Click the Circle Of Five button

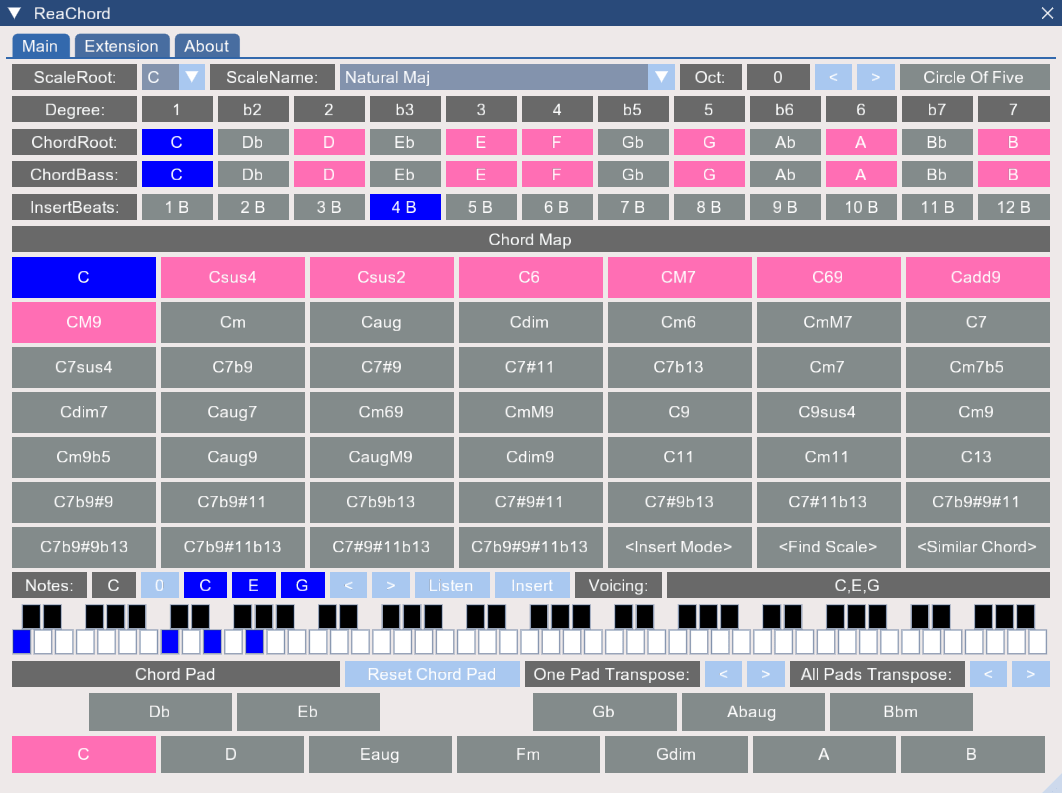(972, 77)
